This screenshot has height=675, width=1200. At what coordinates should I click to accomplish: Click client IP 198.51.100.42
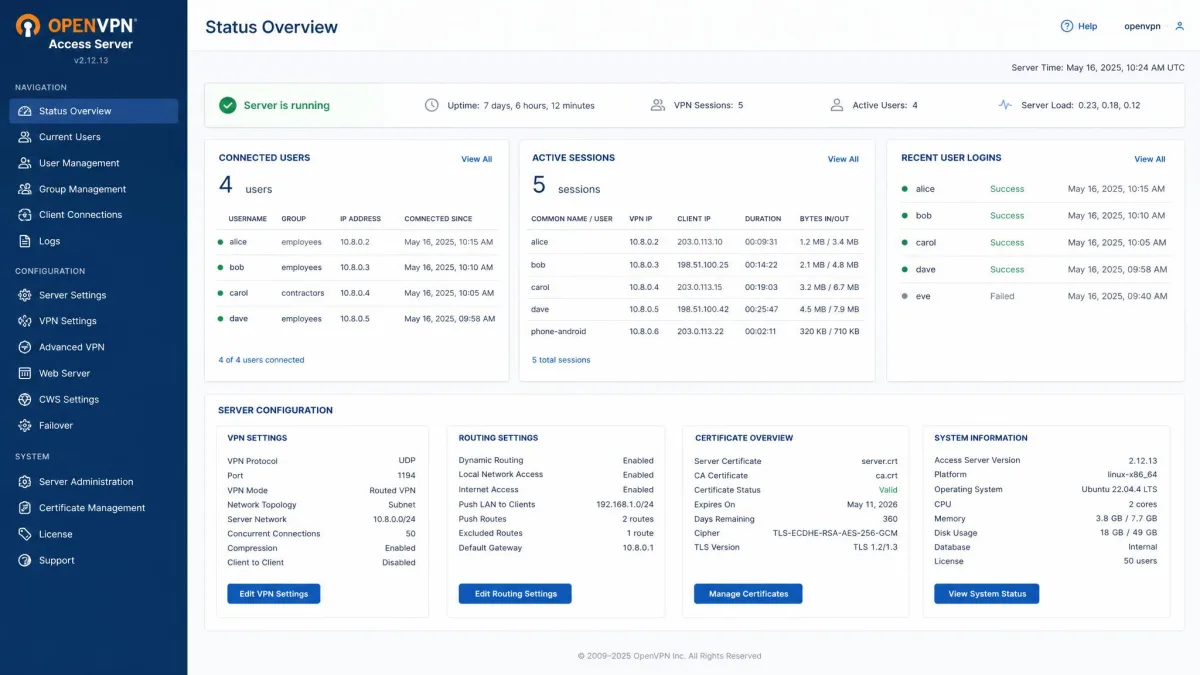point(703,309)
